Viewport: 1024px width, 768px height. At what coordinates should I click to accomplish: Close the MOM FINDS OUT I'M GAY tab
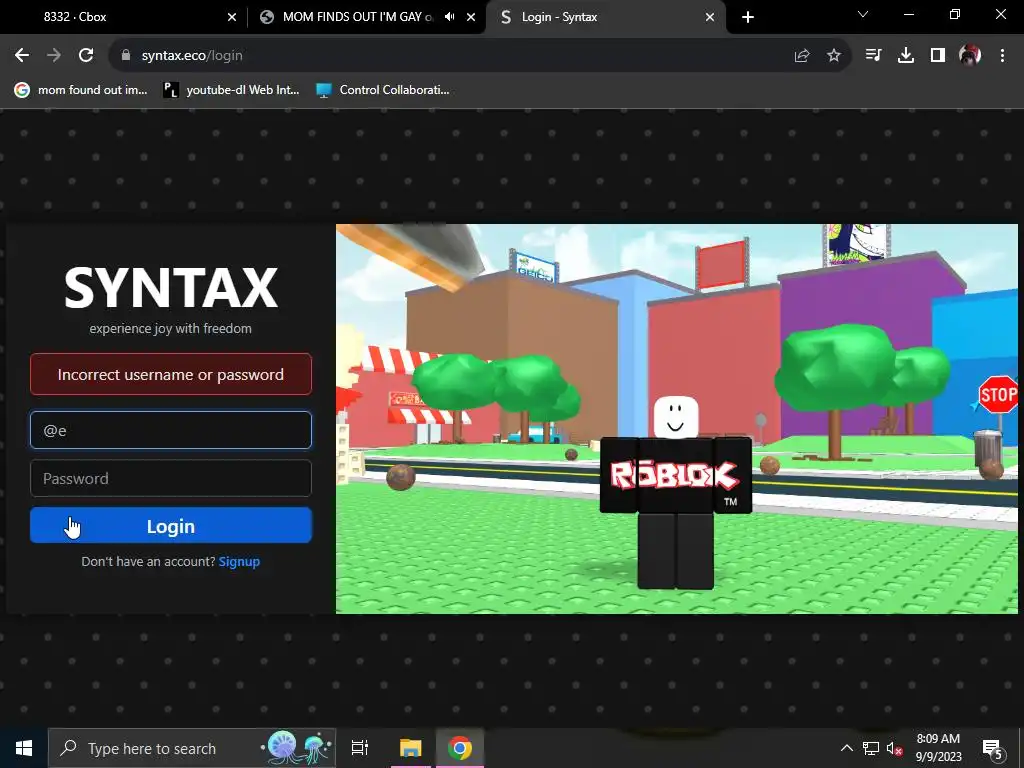471,17
